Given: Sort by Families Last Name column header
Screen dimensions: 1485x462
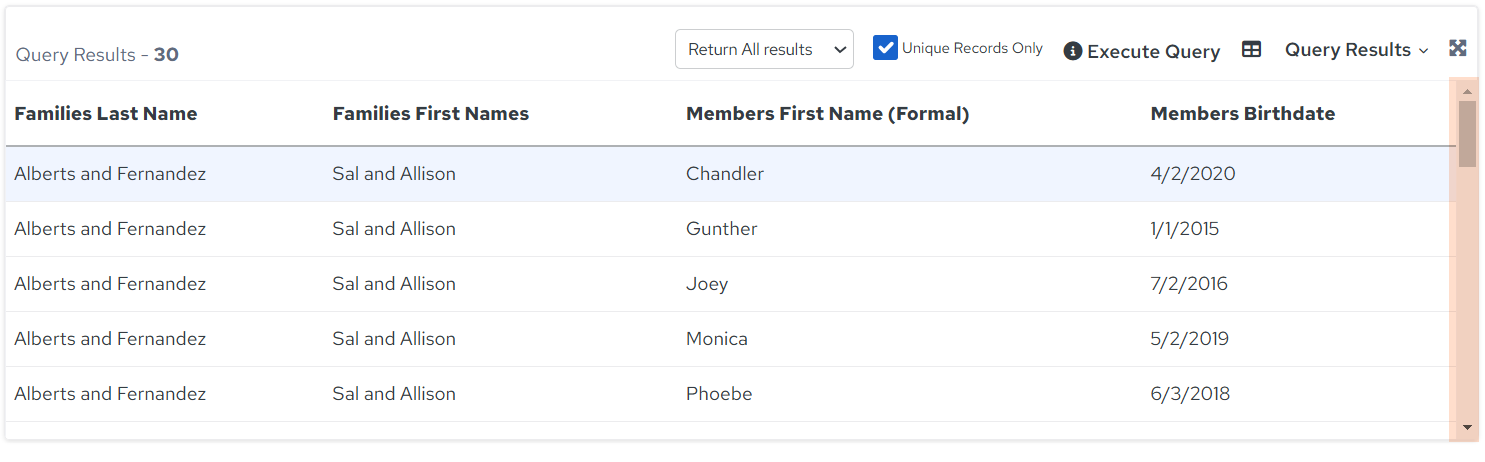Looking at the screenshot, I should pos(106,114).
